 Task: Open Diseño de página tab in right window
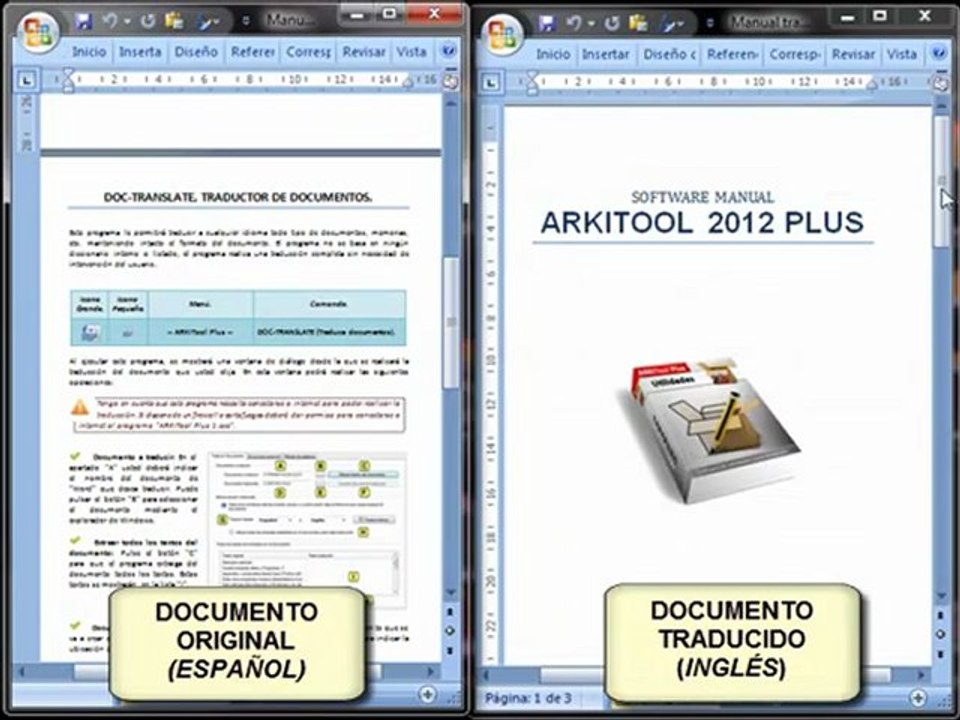pyautogui.click(x=669, y=54)
